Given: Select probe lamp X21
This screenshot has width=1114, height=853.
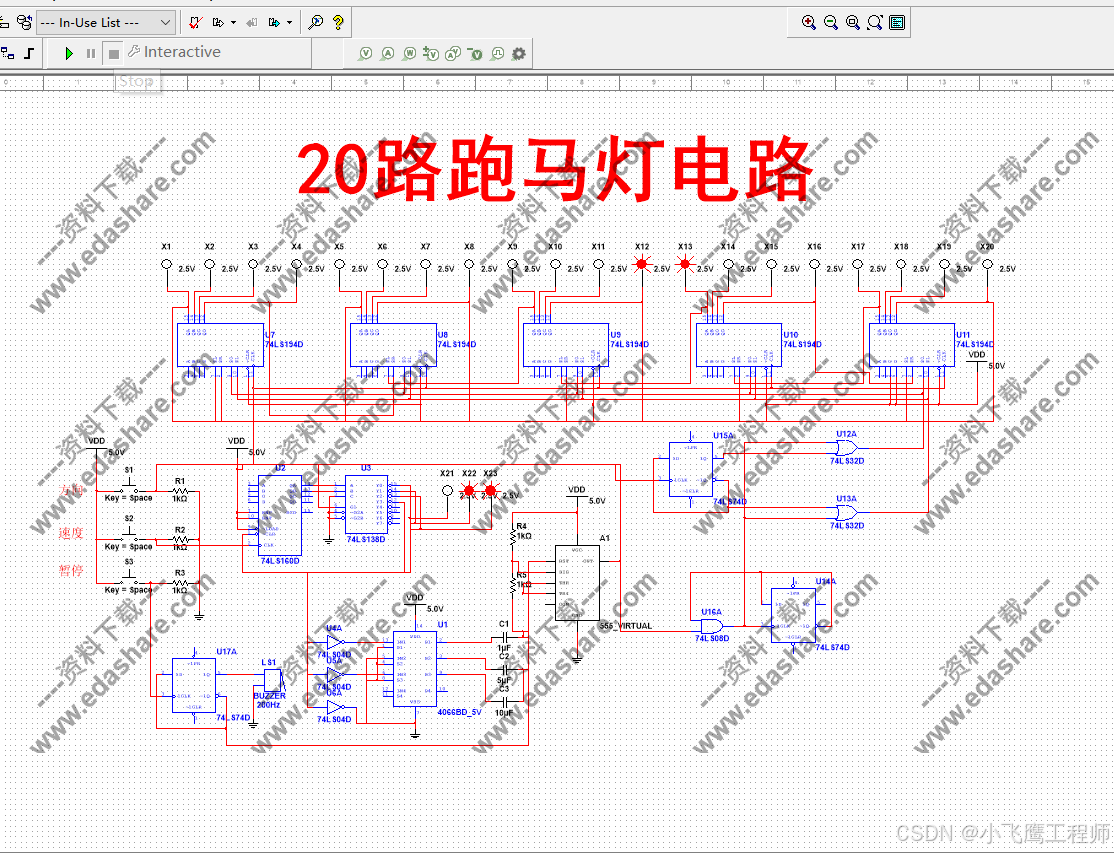Looking at the screenshot, I should point(448,490).
